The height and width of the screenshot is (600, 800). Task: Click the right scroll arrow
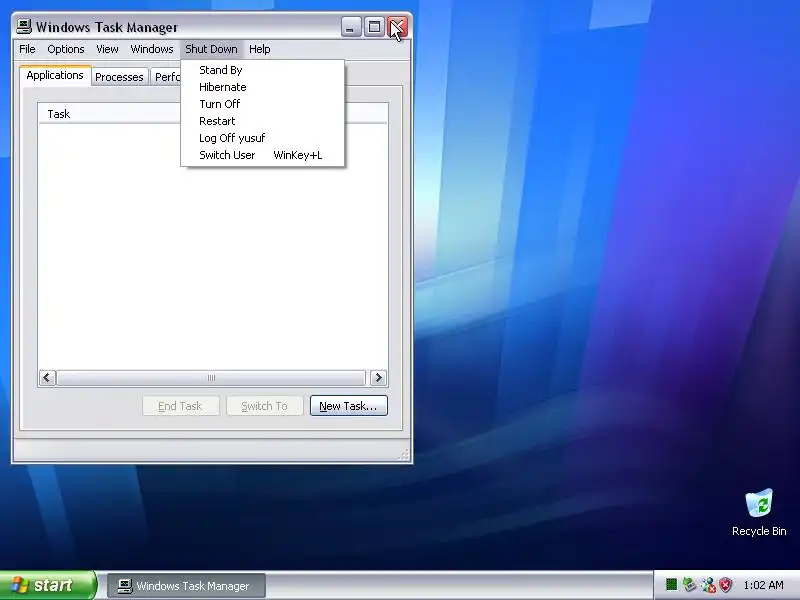tap(378, 378)
